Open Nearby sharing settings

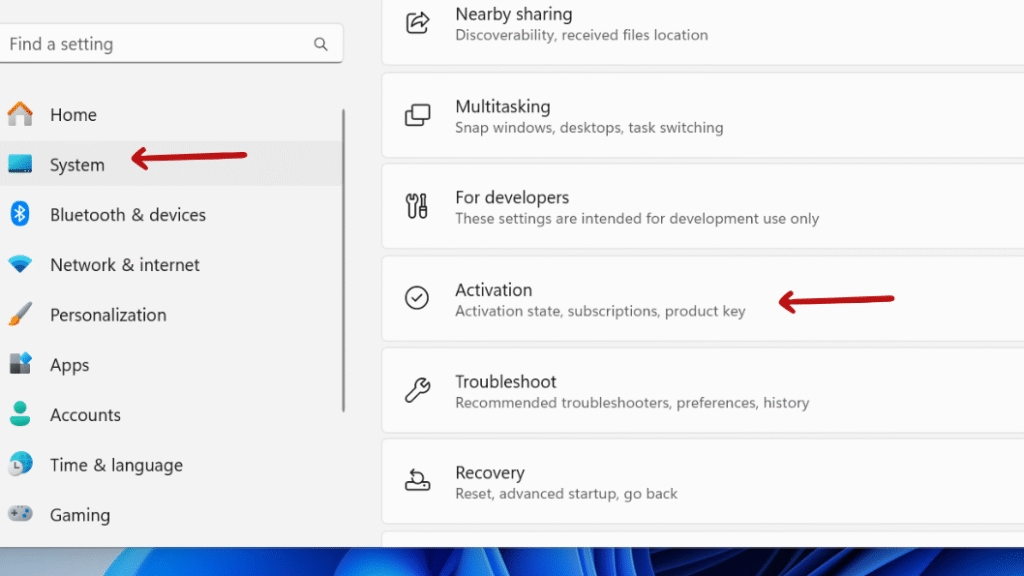(x=703, y=24)
